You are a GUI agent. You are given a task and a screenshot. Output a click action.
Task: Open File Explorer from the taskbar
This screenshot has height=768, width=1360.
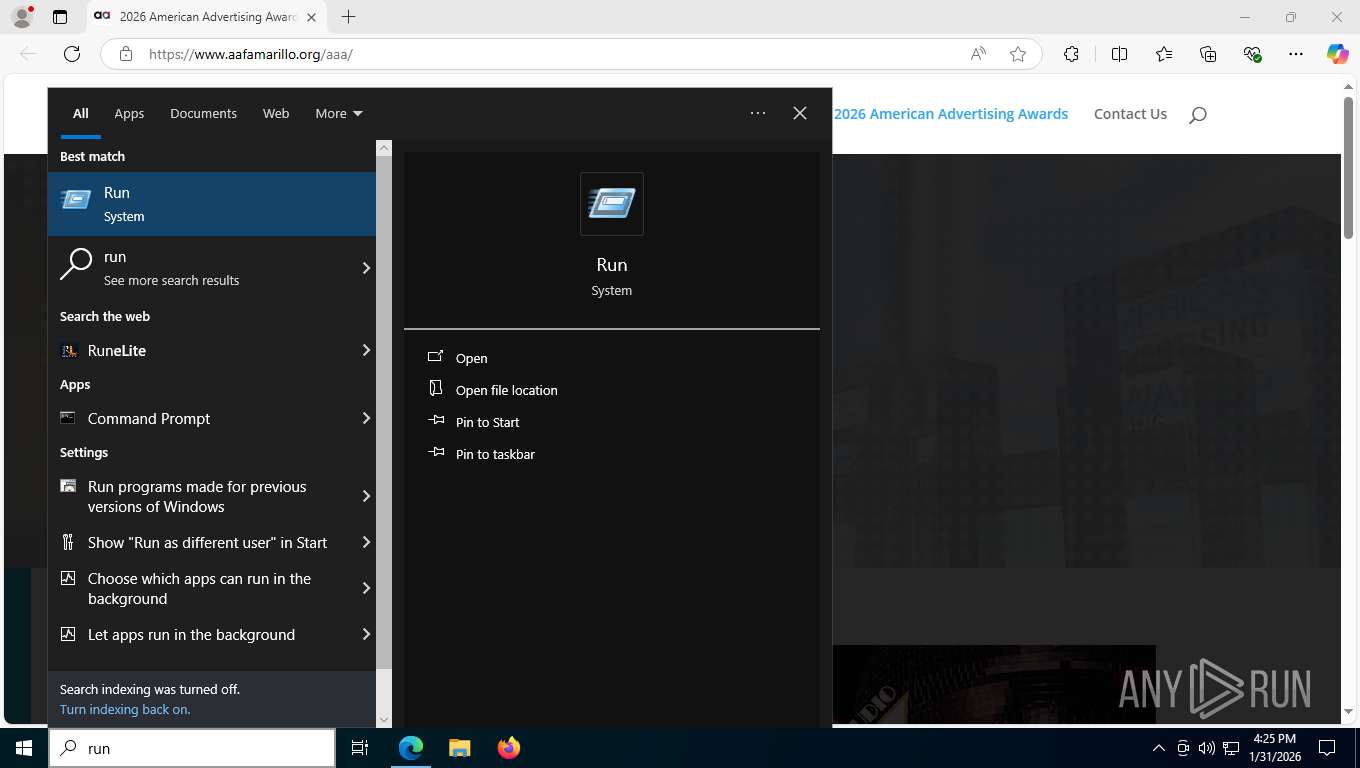click(459, 748)
